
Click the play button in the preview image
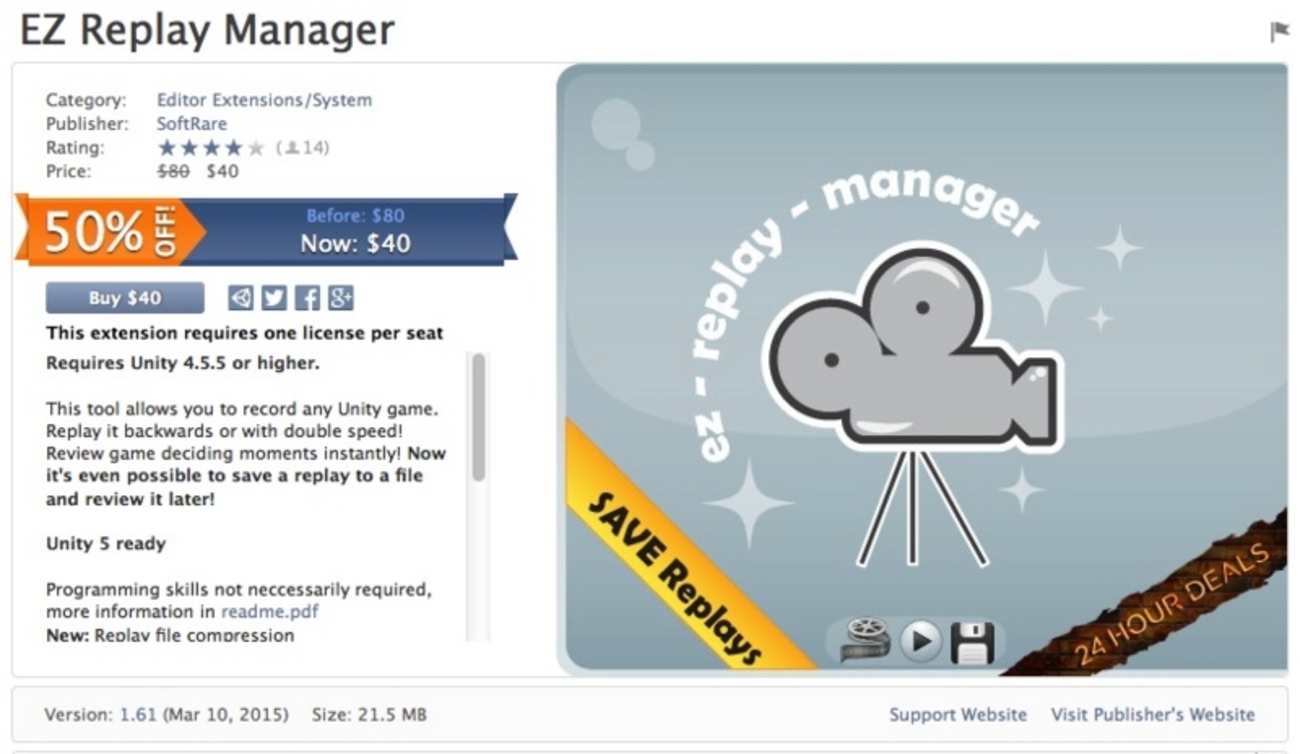point(921,642)
